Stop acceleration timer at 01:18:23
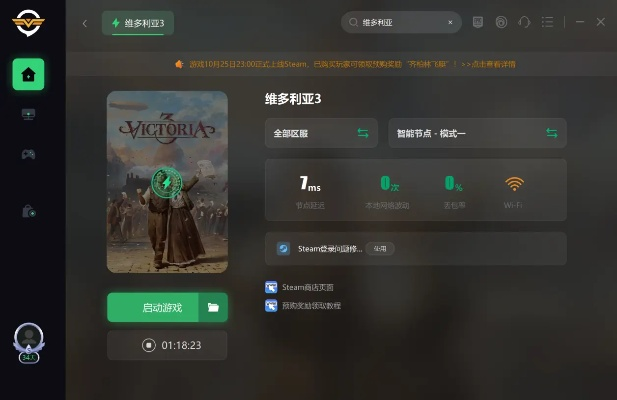This screenshot has height=400, width=617. coord(149,345)
